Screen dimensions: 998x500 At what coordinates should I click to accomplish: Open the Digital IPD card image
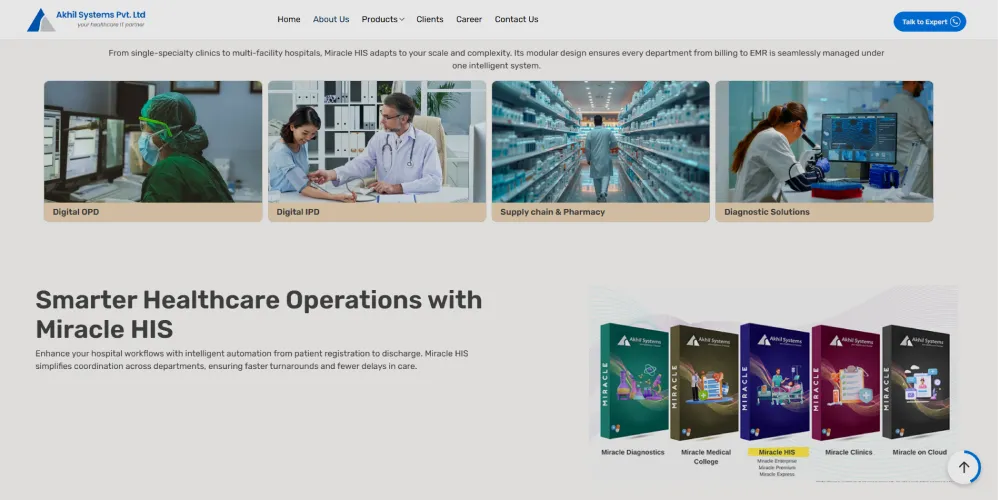377,141
